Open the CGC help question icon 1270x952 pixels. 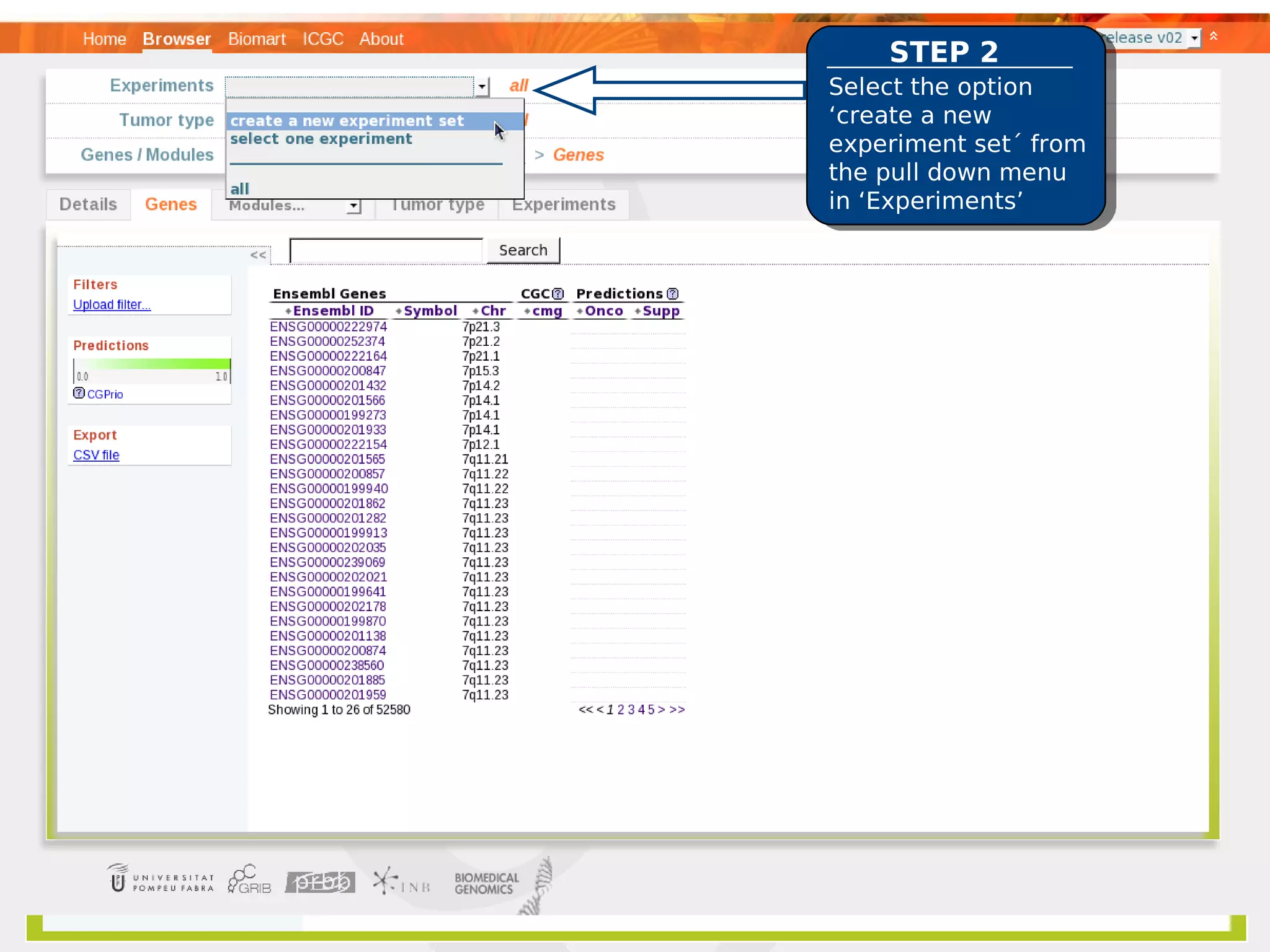558,294
